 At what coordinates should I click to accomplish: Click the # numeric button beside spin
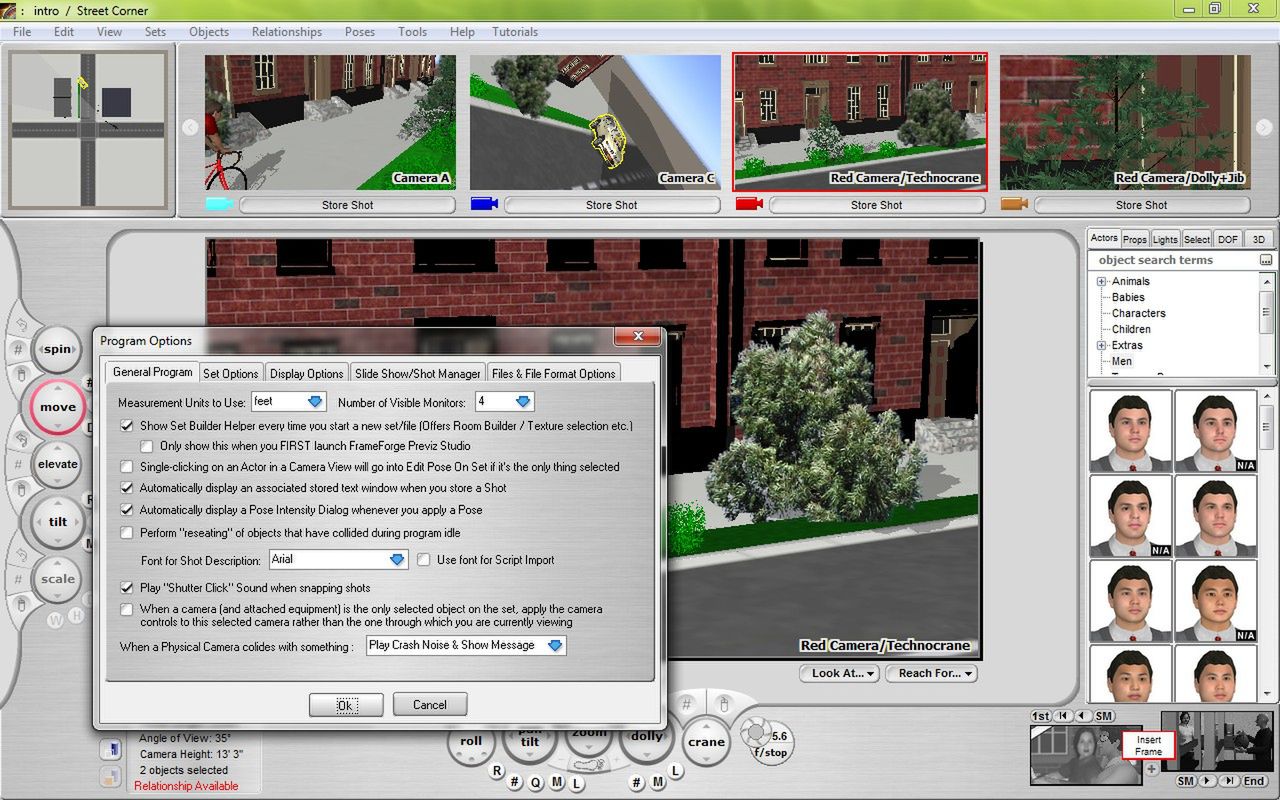pyautogui.click(x=19, y=349)
